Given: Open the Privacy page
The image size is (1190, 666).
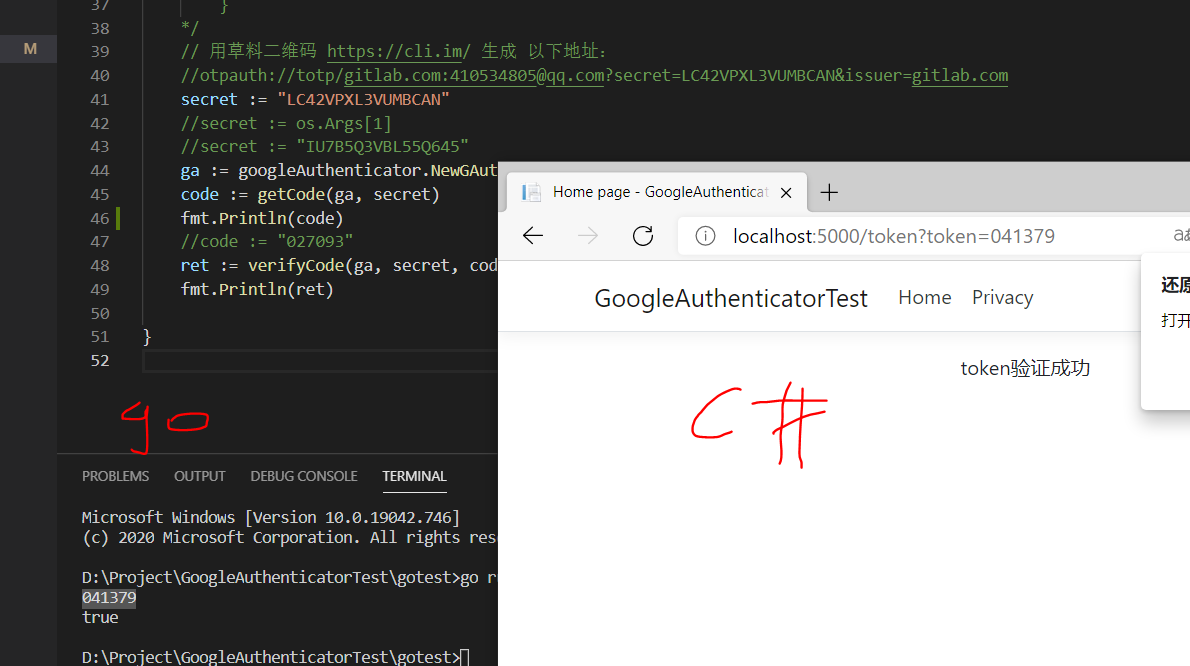Looking at the screenshot, I should pyautogui.click(x=1002, y=297).
